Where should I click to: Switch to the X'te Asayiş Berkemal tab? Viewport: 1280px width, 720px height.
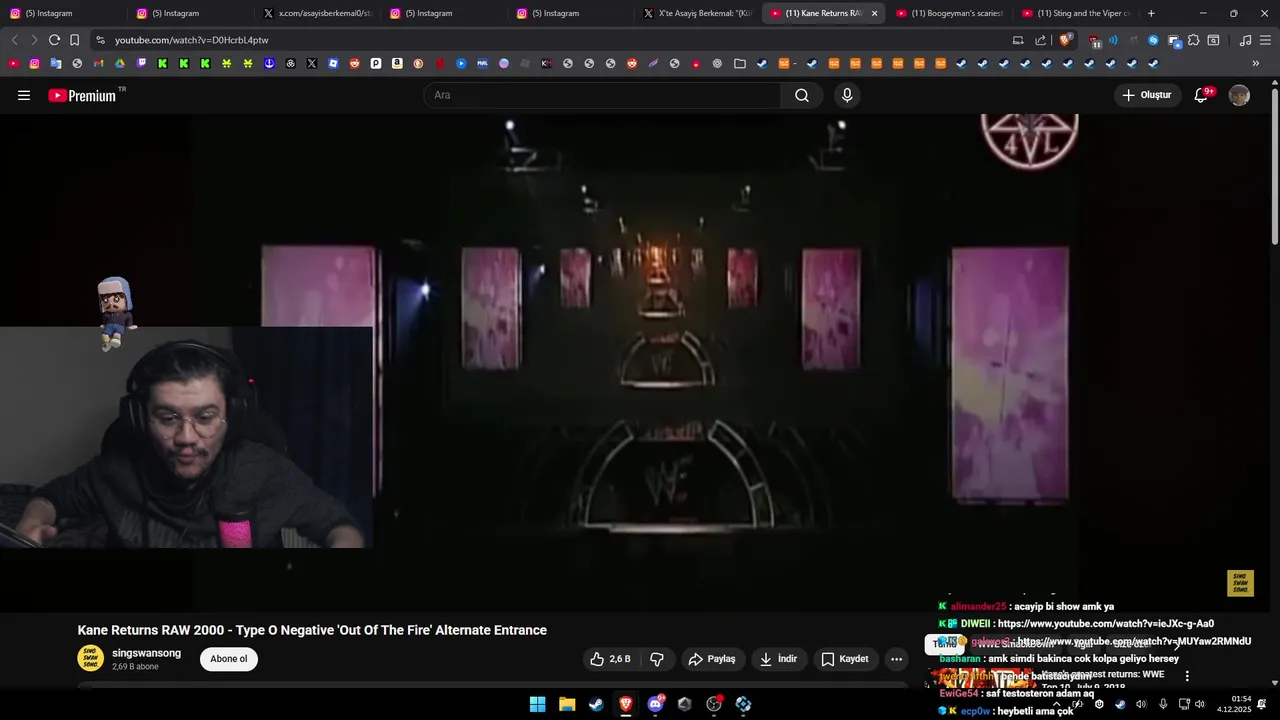tap(697, 13)
